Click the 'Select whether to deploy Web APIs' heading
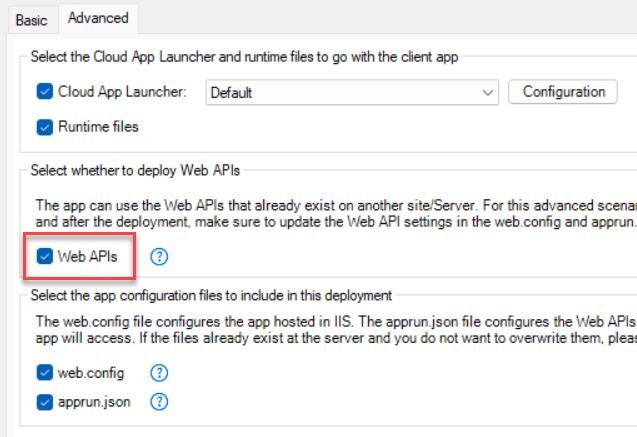 133,171
